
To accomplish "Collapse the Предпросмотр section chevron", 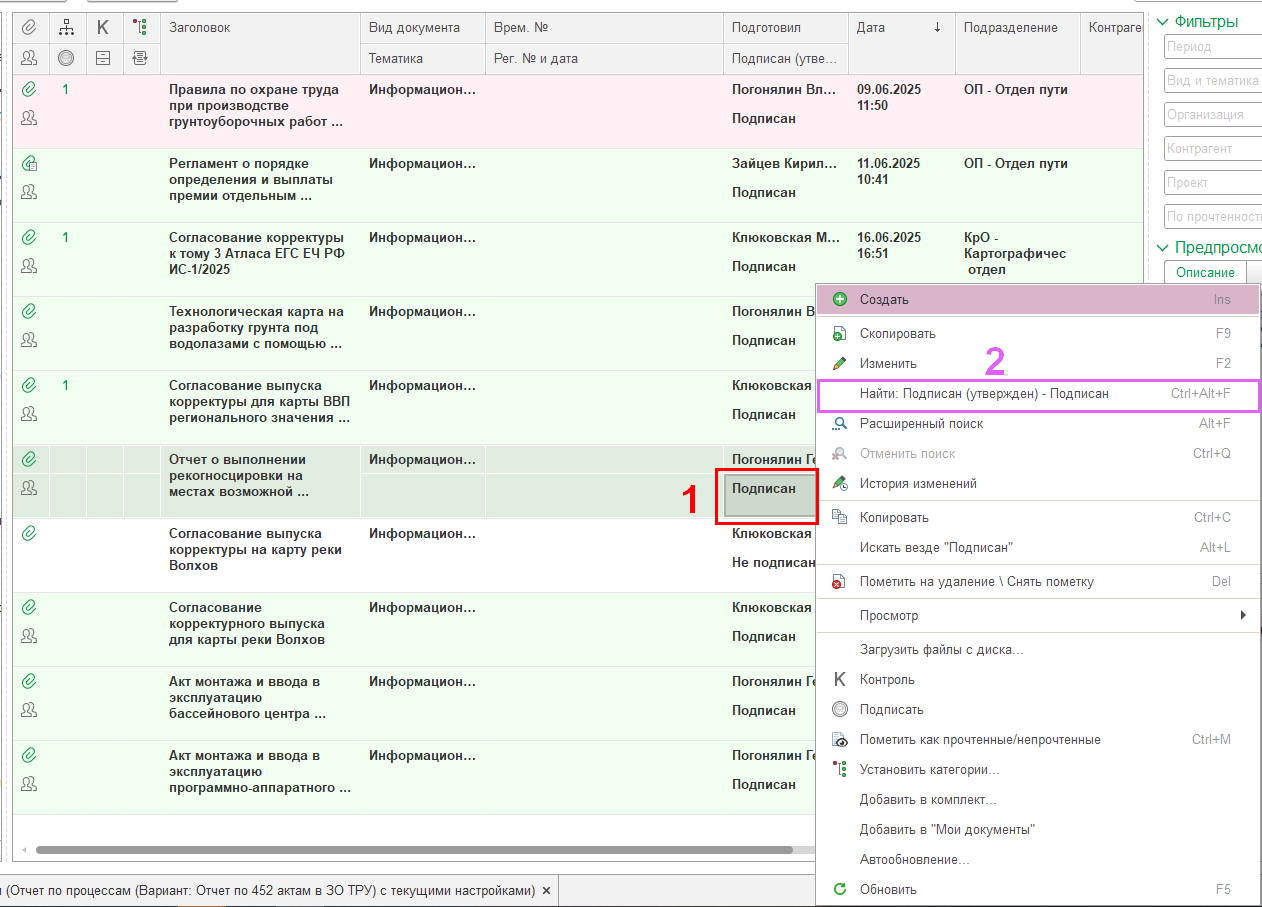I will [1162, 248].
